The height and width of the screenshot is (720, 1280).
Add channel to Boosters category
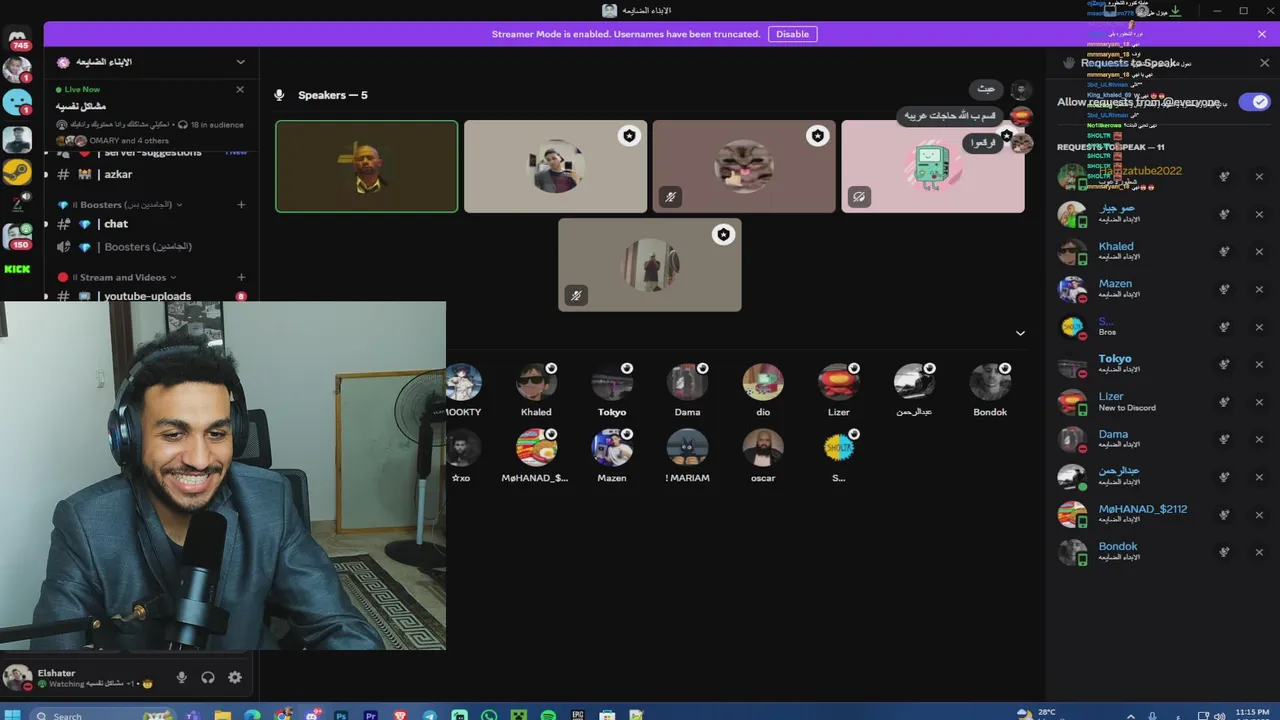241,205
